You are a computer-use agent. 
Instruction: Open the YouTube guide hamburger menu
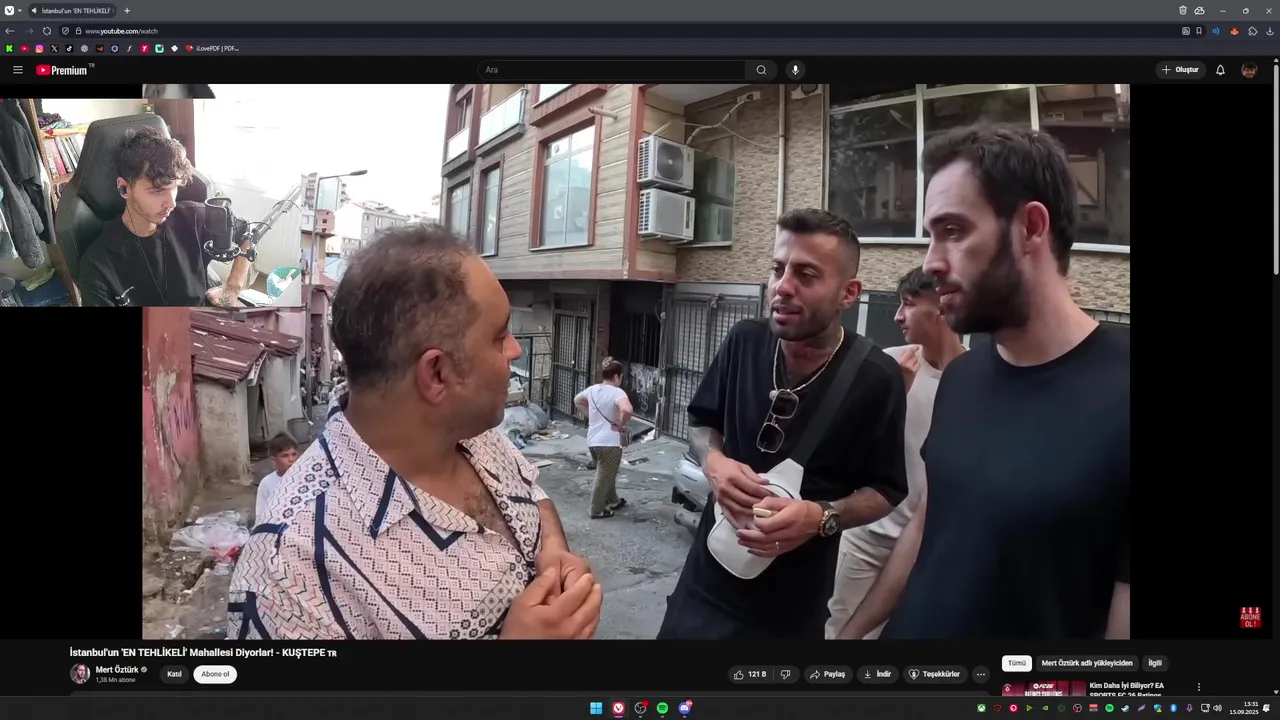coord(18,70)
